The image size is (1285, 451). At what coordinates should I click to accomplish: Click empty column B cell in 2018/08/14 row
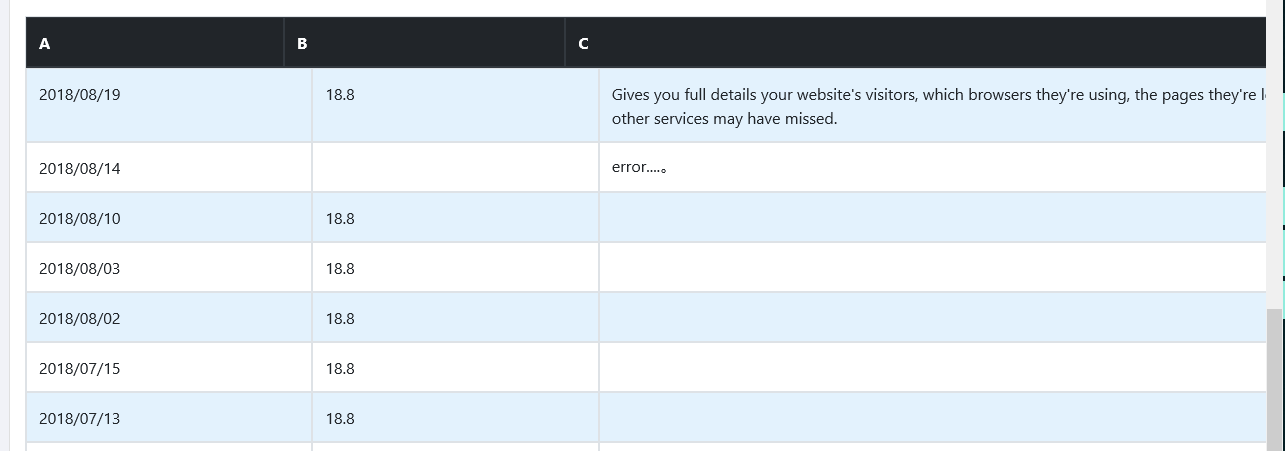coord(455,168)
